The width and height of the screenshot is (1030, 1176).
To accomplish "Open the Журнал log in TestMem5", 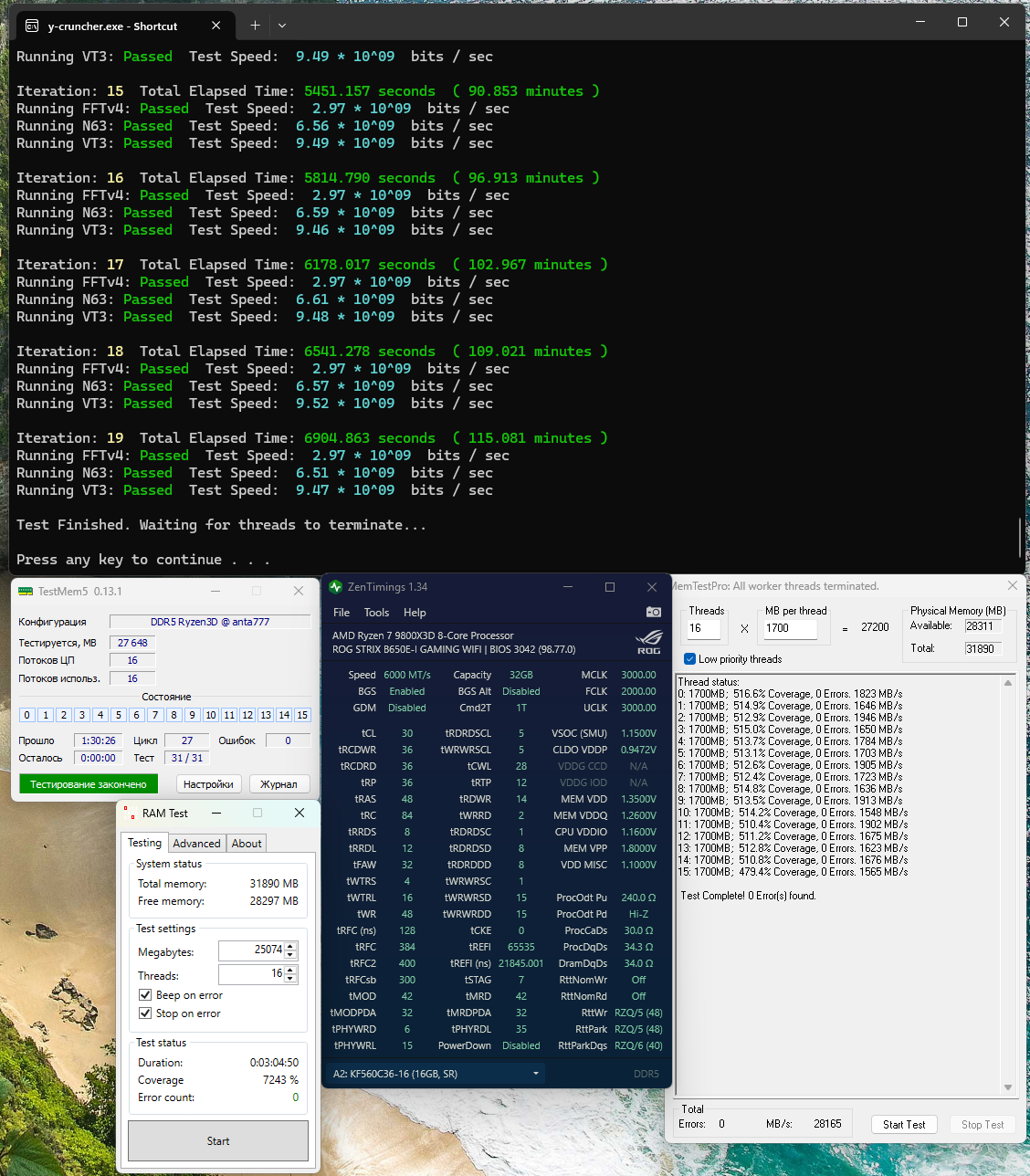I will [279, 784].
